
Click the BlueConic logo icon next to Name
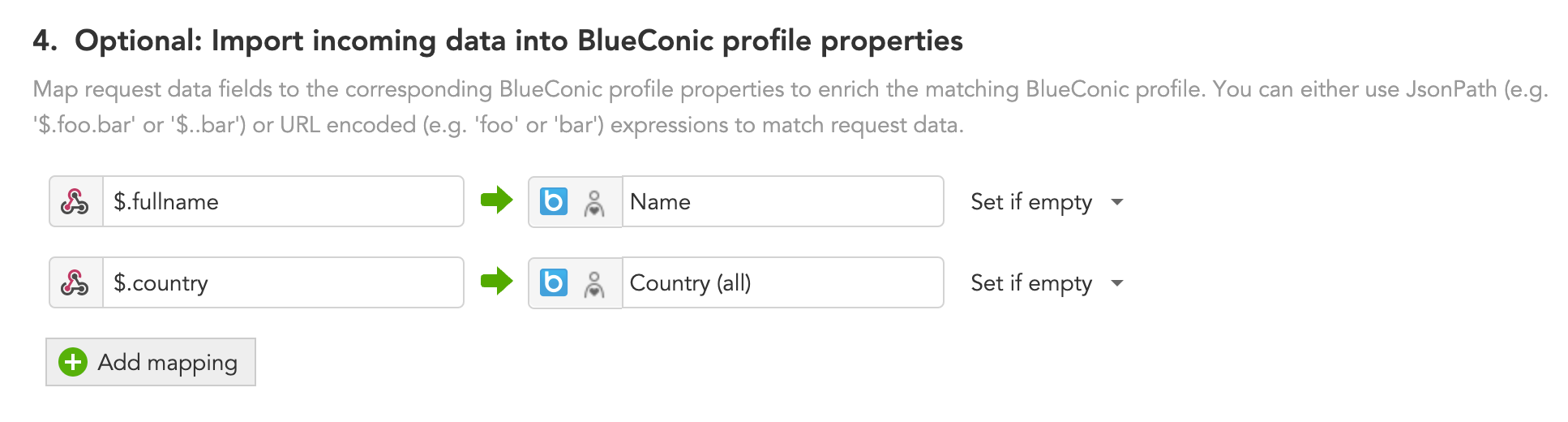(x=554, y=201)
